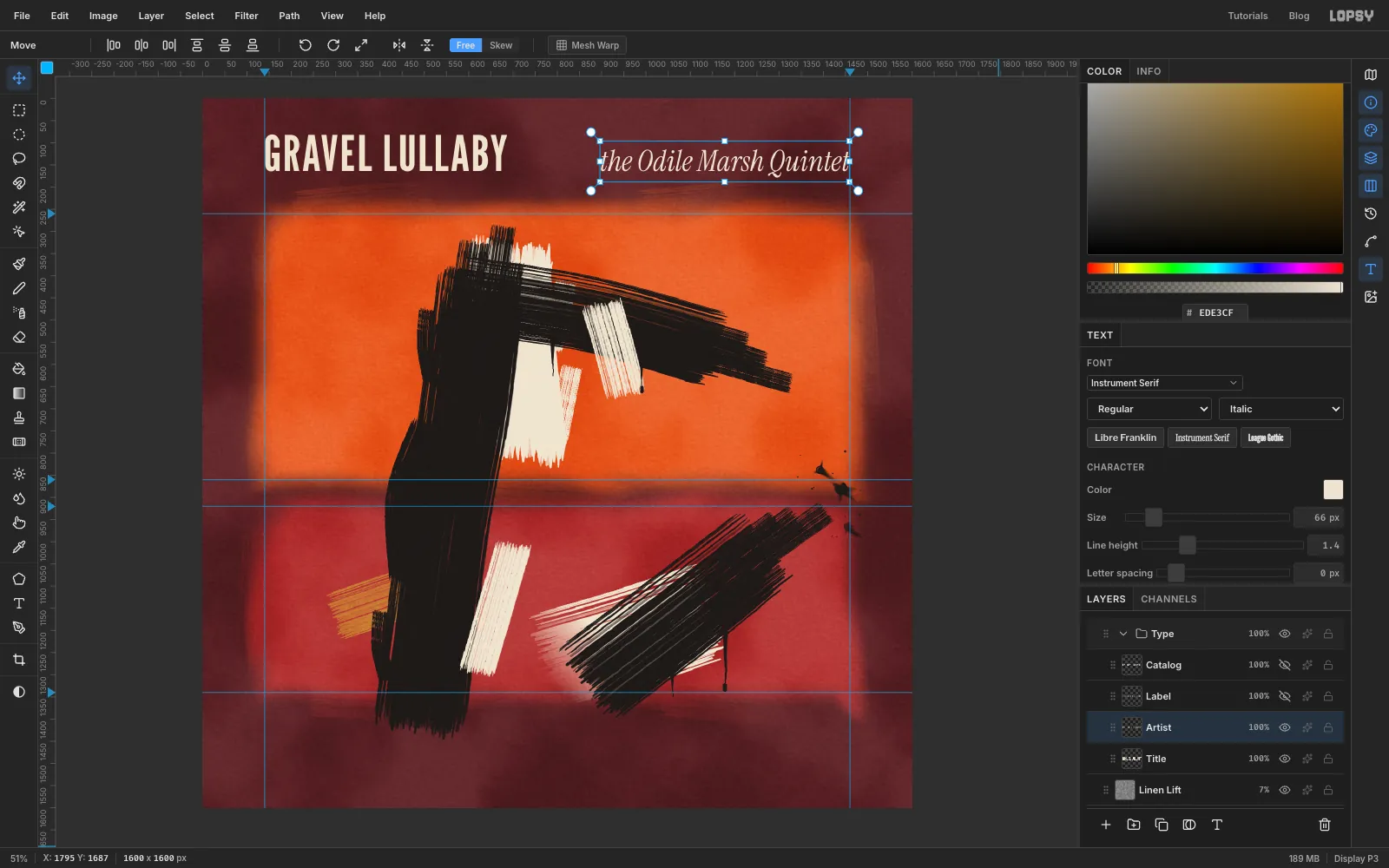
Task: Hide the Title layer
Action: [x=1285, y=759]
